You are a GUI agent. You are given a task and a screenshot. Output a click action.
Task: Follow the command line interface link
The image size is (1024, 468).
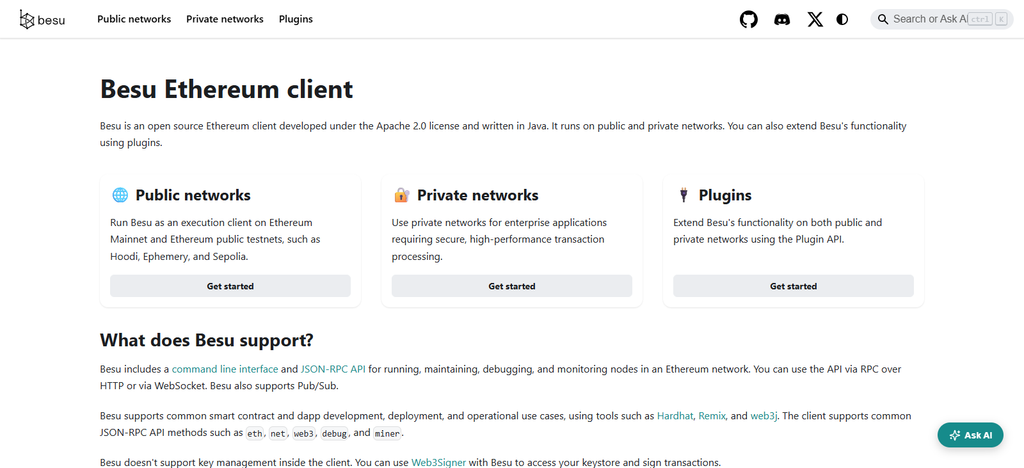225,369
